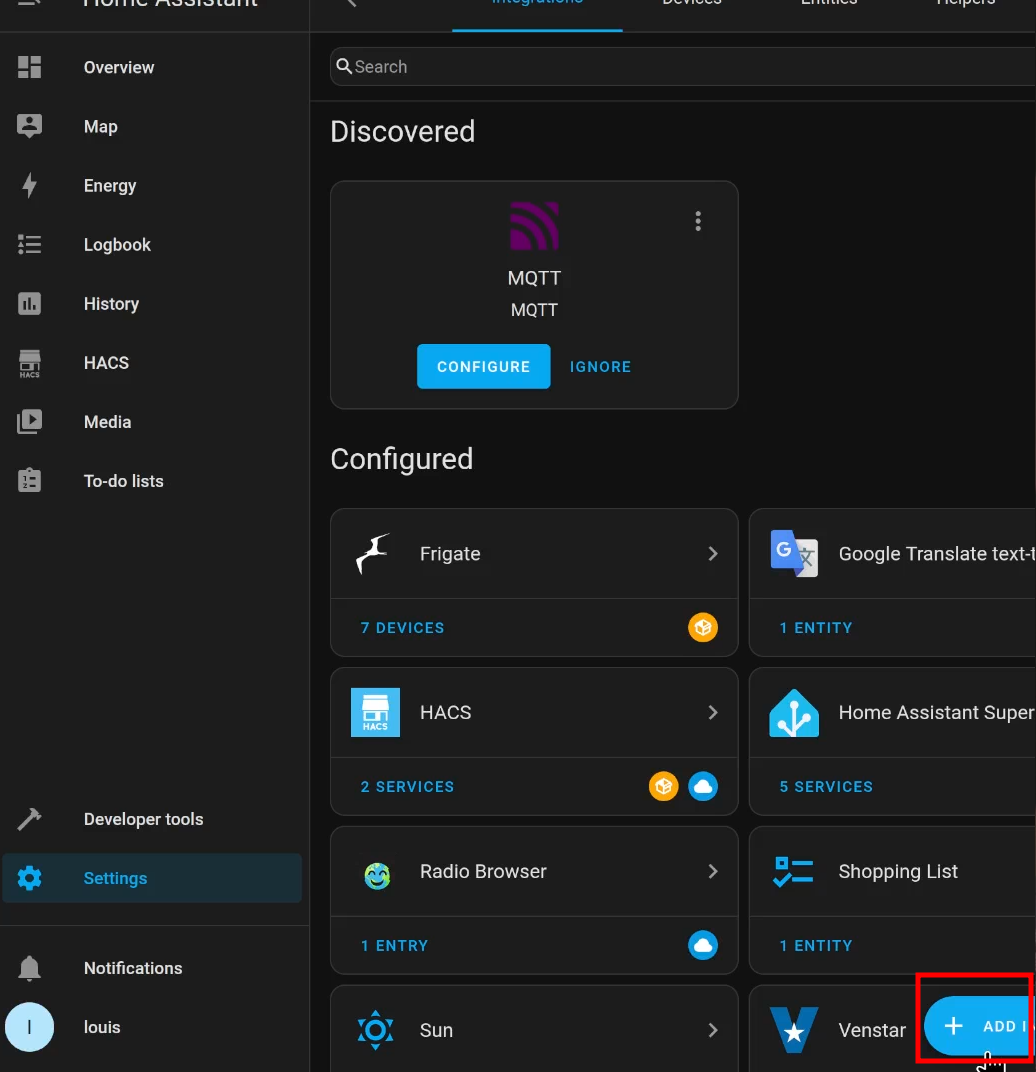Viewport: 1036px width, 1072px height.
Task: Click Frigate's orange custom integration badge
Action: (x=703, y=628)
